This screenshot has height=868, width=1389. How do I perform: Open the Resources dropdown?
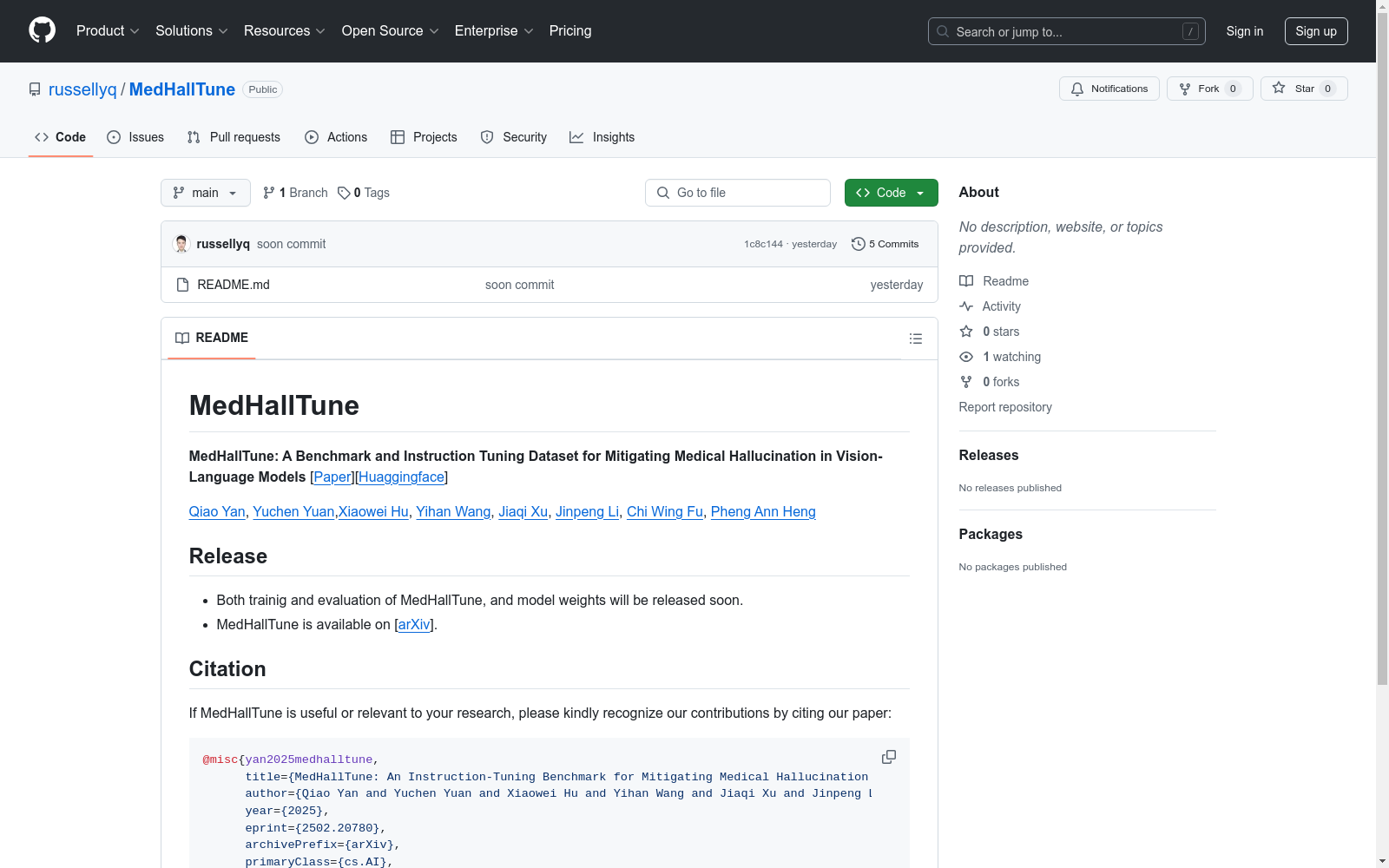click(x=285, y=31)
